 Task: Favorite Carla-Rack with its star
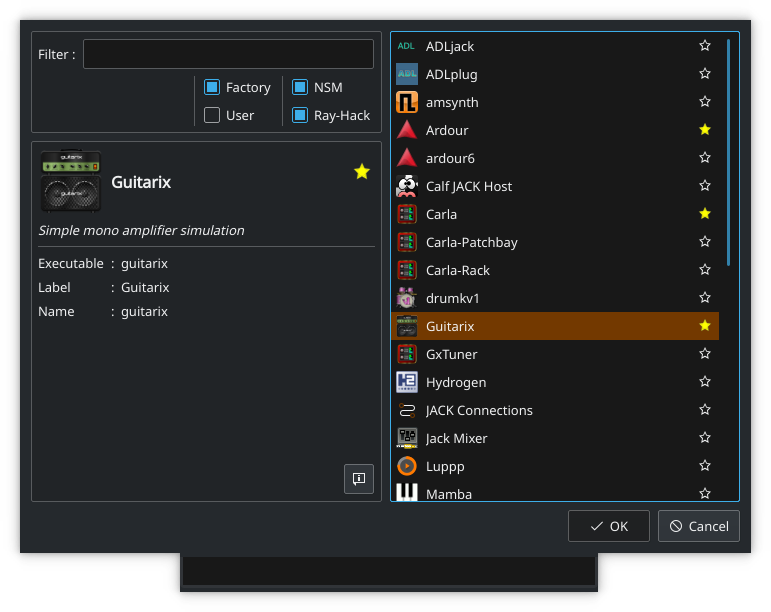pyautogui.click(x=705, y=270)
